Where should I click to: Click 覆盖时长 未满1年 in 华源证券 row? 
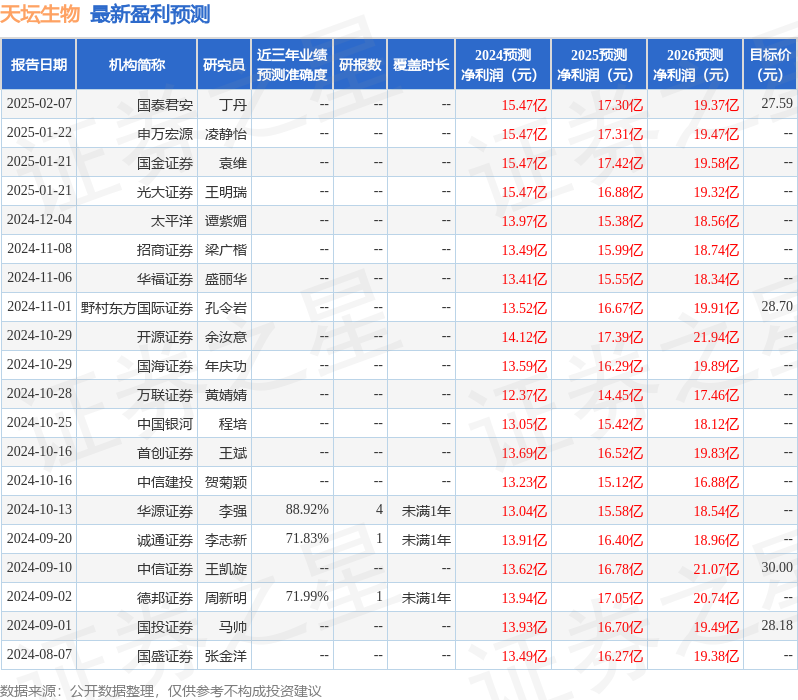(426, 511)
